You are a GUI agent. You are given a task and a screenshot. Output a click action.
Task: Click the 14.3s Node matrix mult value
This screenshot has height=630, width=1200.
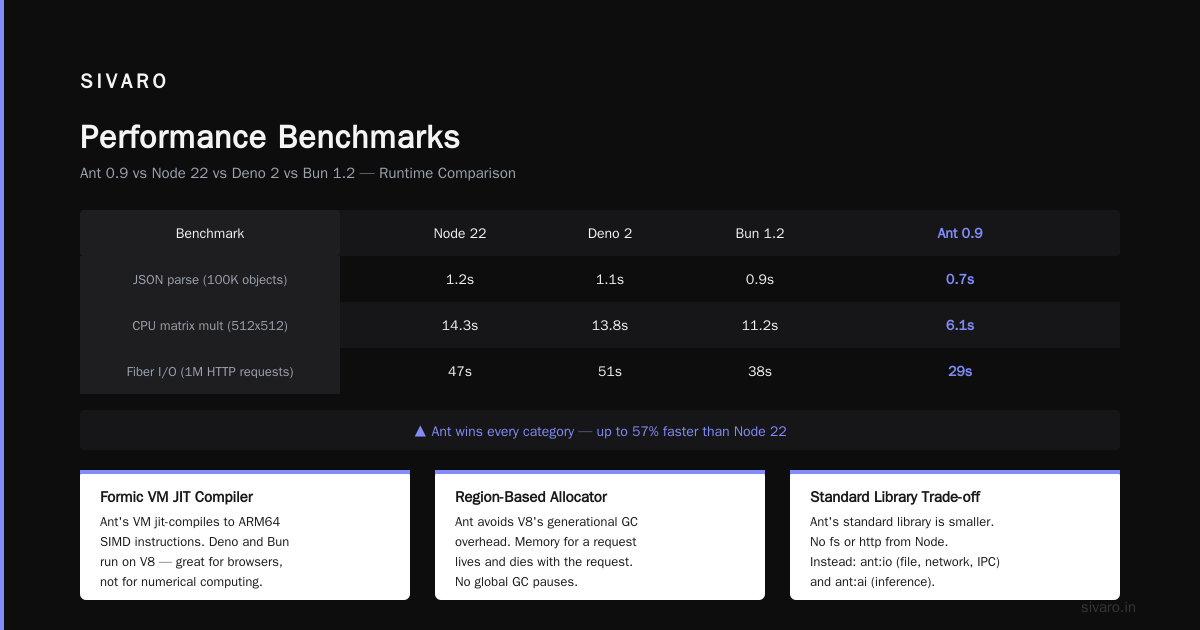pyautogui.click(x=460, y=325)
